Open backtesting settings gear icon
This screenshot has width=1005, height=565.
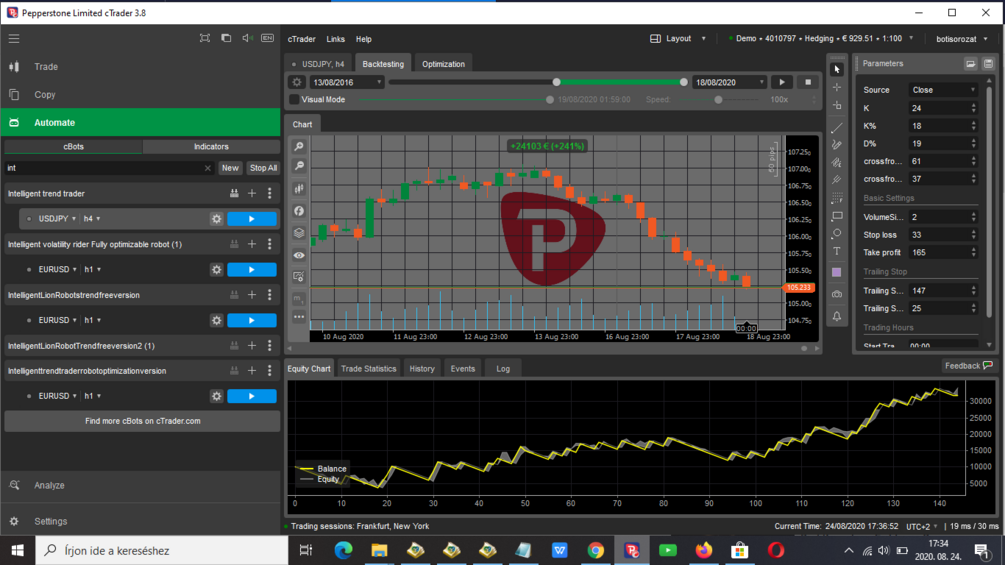point(297,82)
